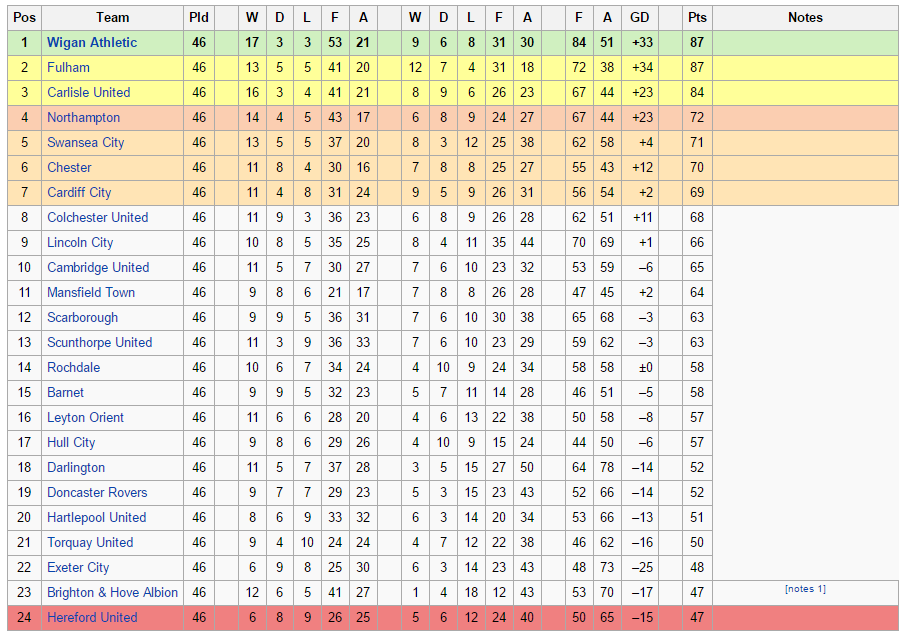Follow the [notes 1] footnote reference
The height and width of the screenshot is (637, 905).
pos(805,589)
